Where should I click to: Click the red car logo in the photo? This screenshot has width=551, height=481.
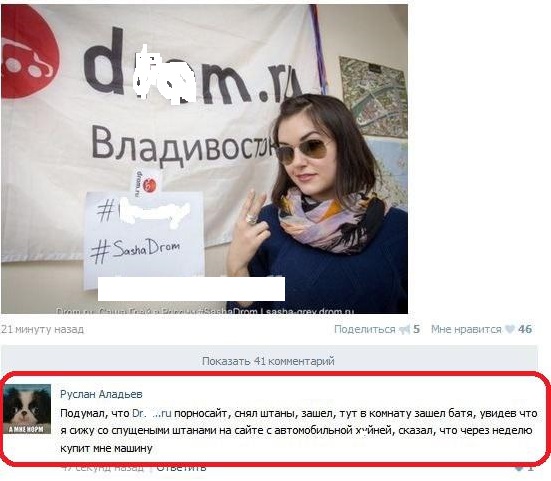(x=30, y=52)
